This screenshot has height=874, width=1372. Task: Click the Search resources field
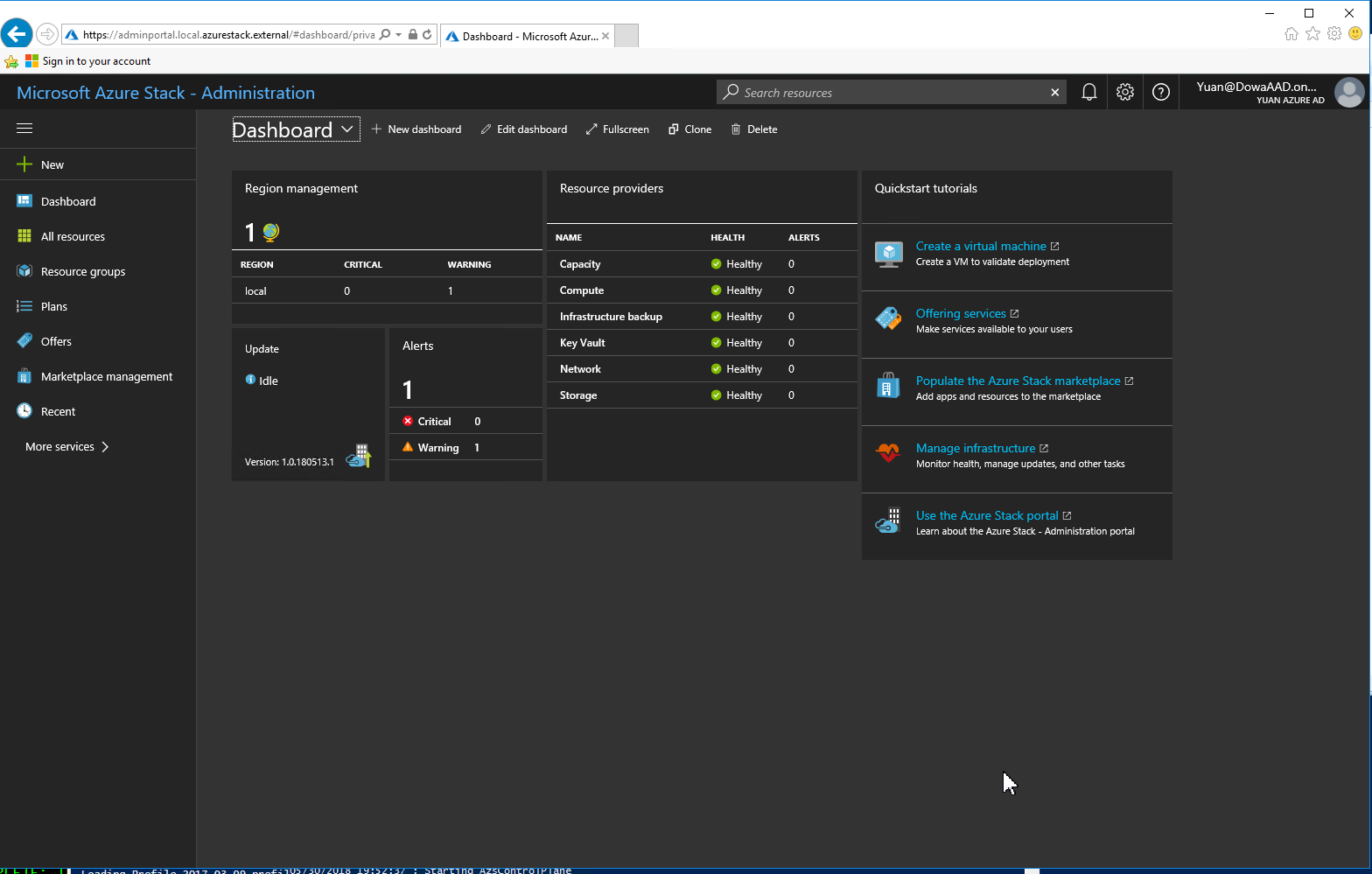coord(891,92)
